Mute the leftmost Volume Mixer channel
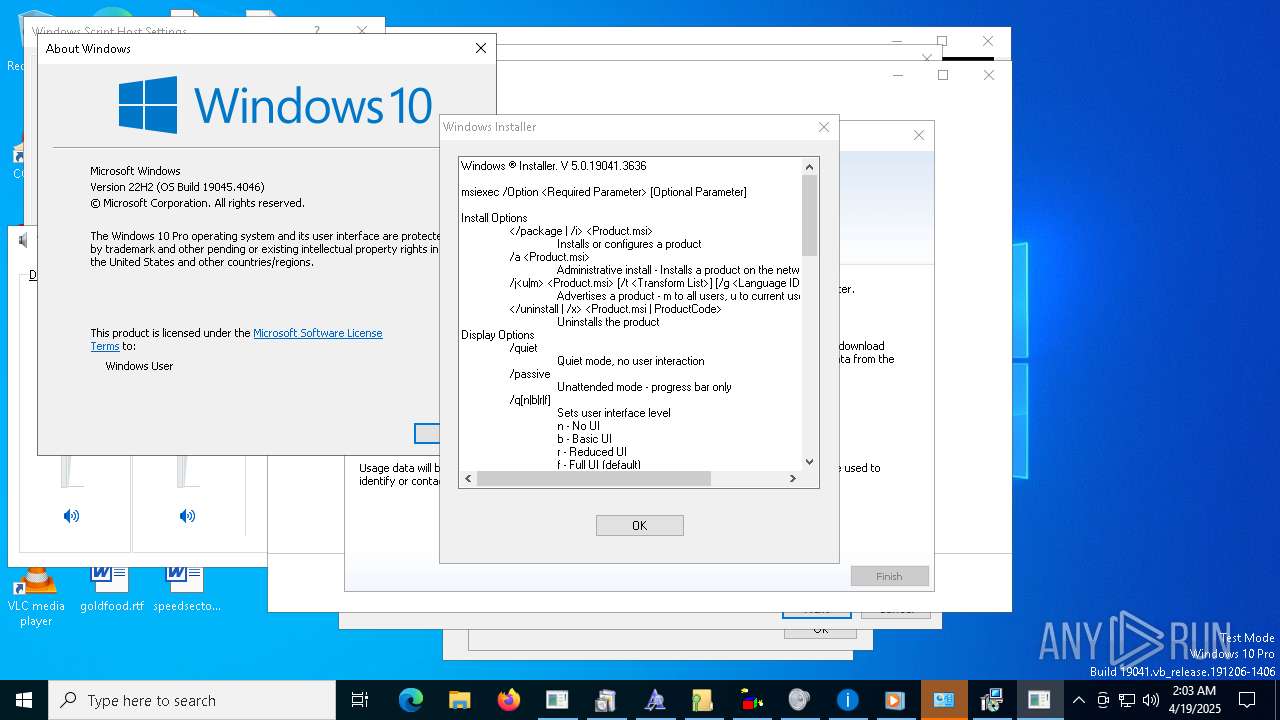 click(71, 516)
